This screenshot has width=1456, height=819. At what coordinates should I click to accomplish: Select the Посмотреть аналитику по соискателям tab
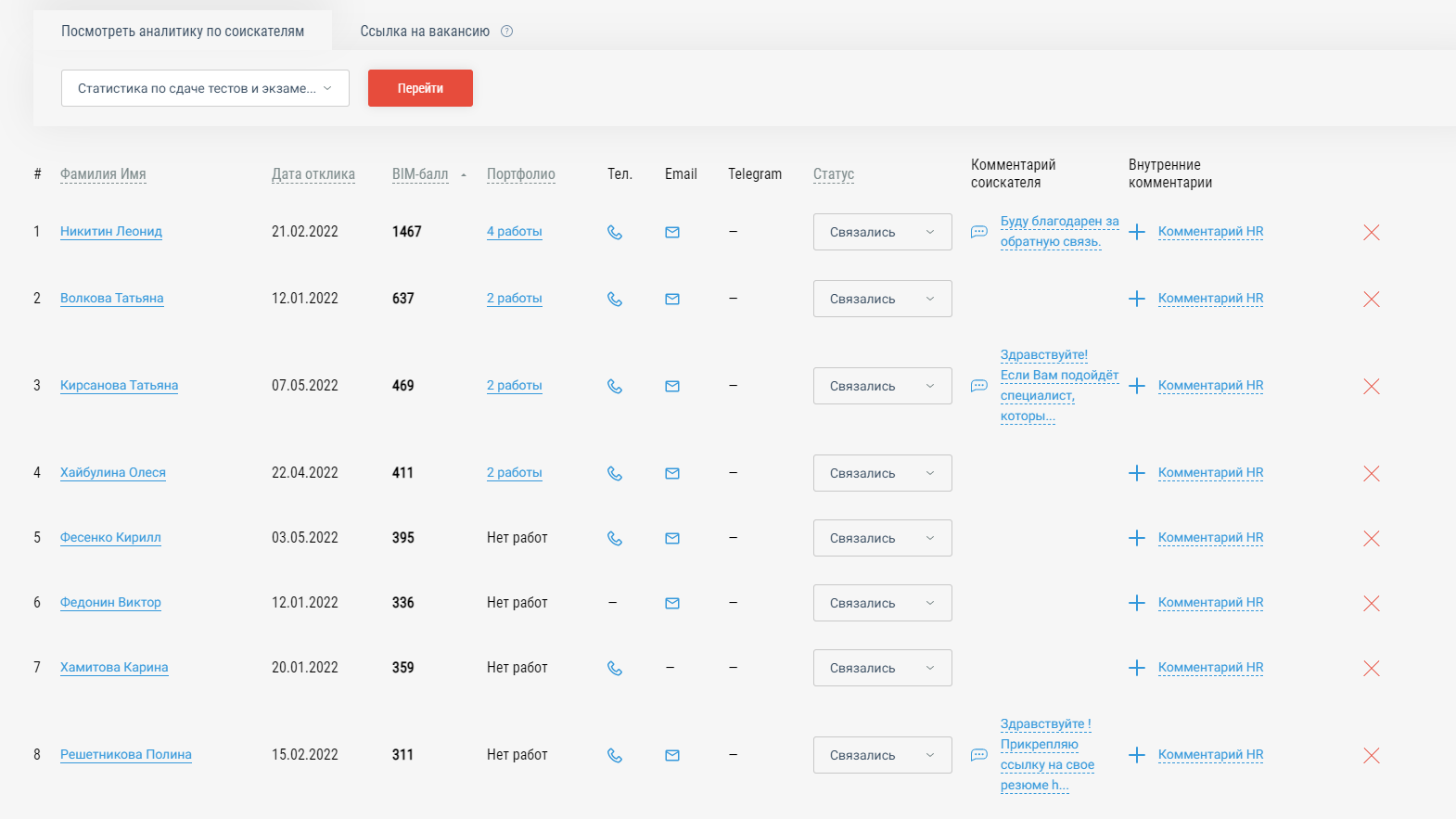point(183,32)
